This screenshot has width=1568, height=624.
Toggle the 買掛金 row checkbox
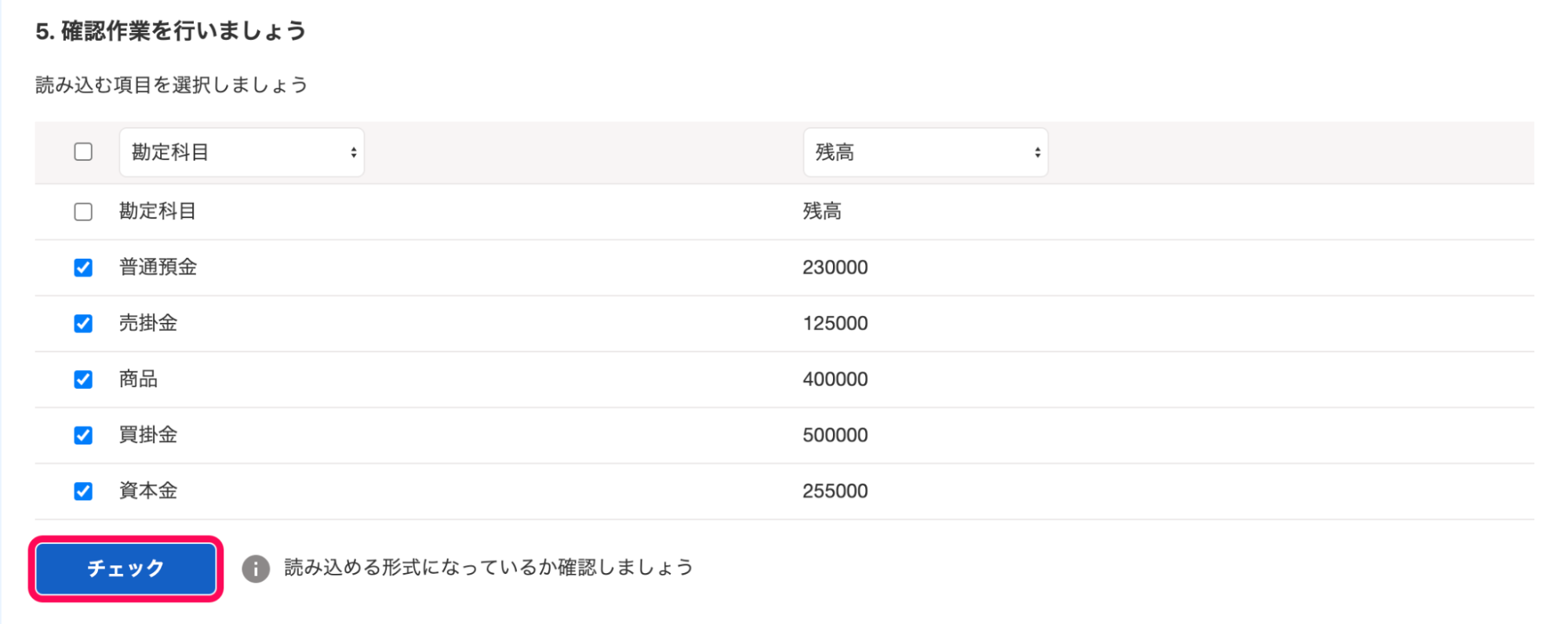pos(83,435)
